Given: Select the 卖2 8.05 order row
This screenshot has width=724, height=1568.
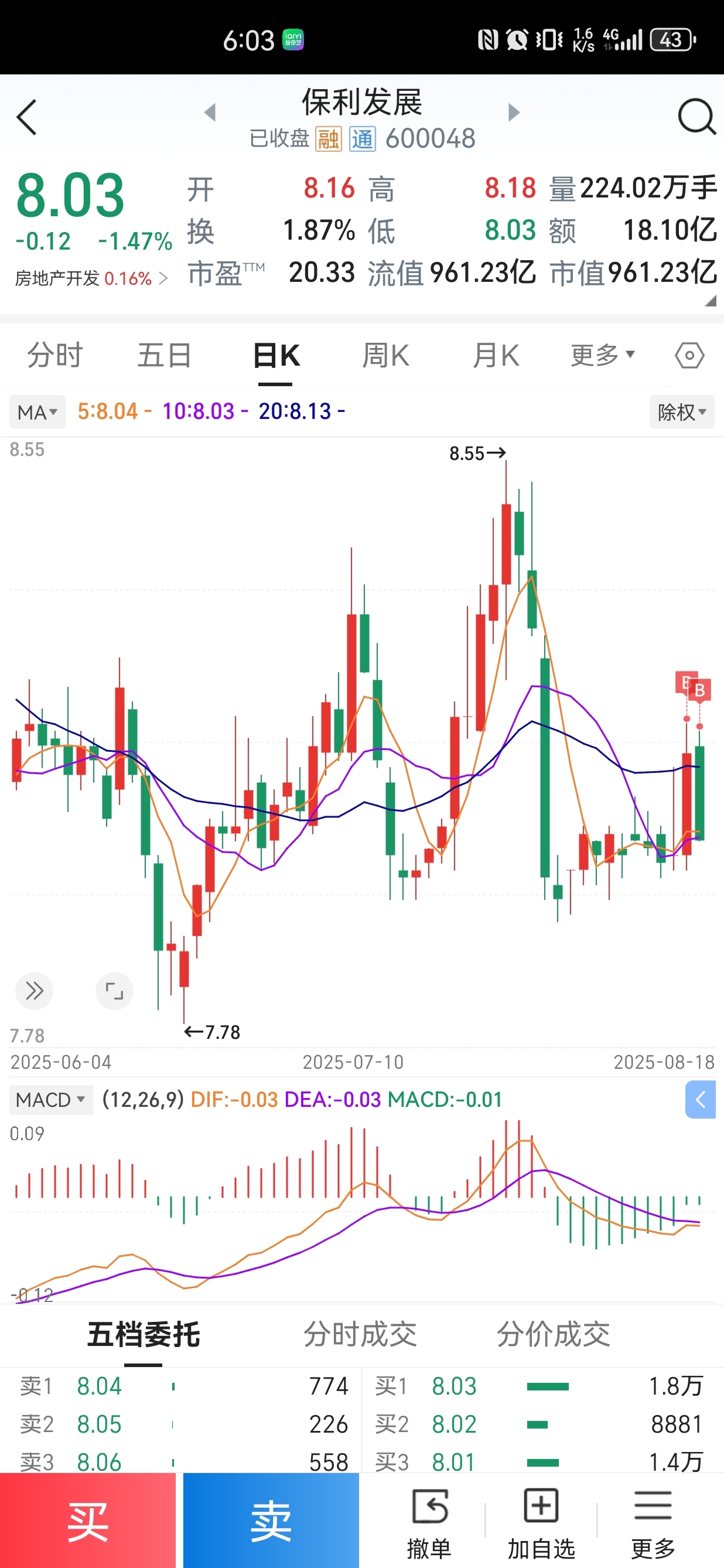Looking at the screenshot, I should point(180,1424).
